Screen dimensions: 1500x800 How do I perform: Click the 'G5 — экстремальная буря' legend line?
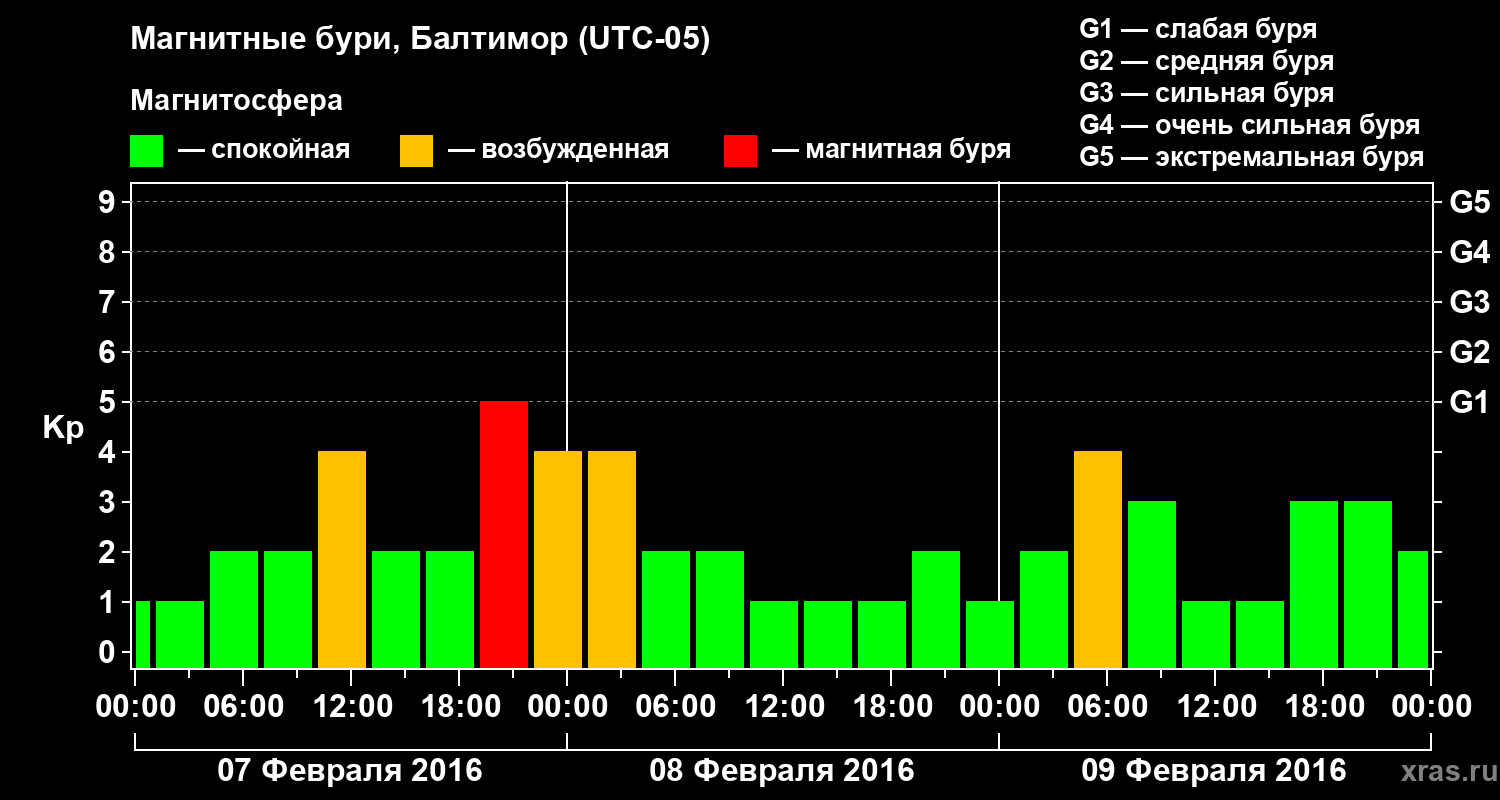point(1252,157)
